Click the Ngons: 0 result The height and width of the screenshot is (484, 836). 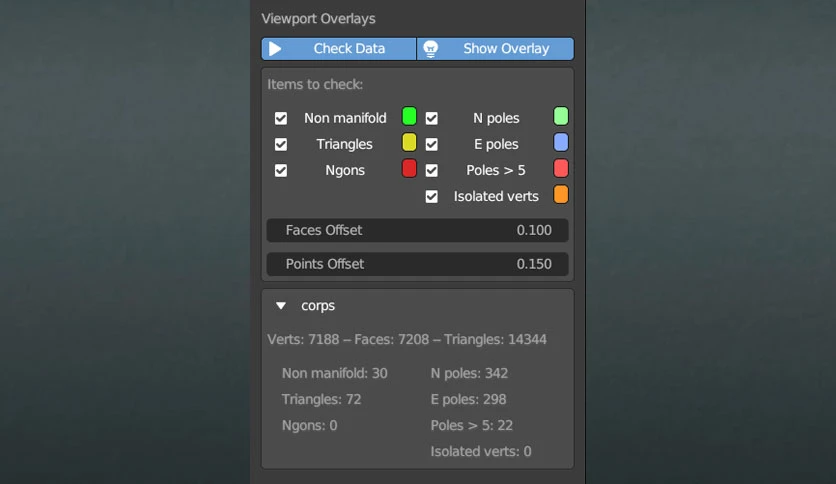click(310, 425)
